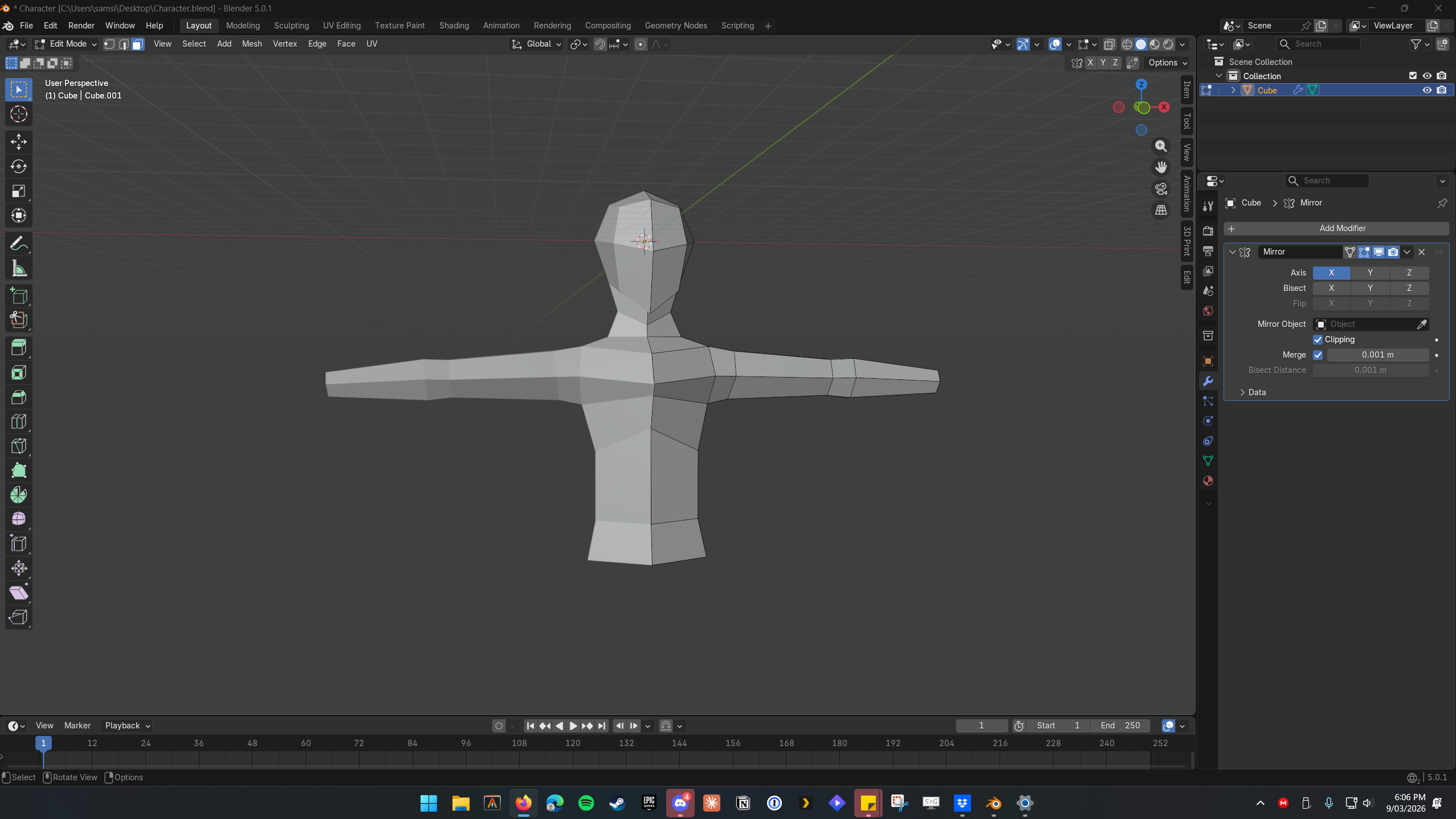Toggle camera view icon in viewport
Image resolution: width=1456 pixels, height=819 pixels.
coord(1161,189)
